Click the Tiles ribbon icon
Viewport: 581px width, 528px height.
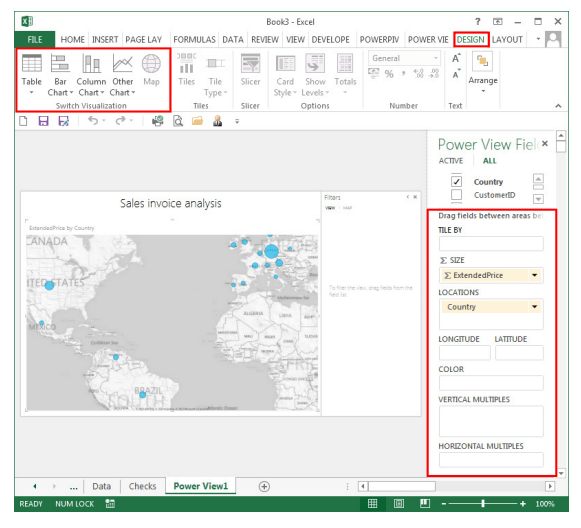point(186,70)
